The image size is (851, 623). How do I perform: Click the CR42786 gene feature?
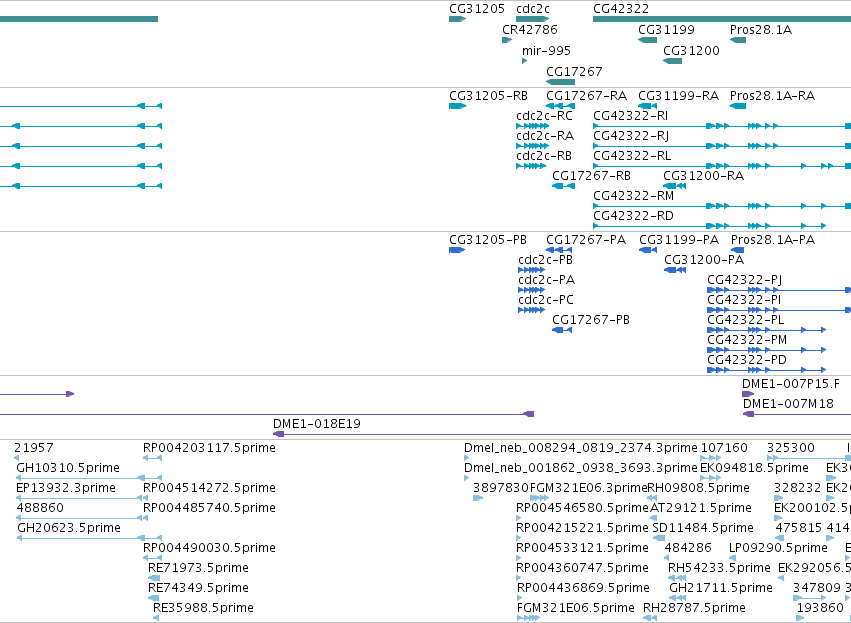507,40
